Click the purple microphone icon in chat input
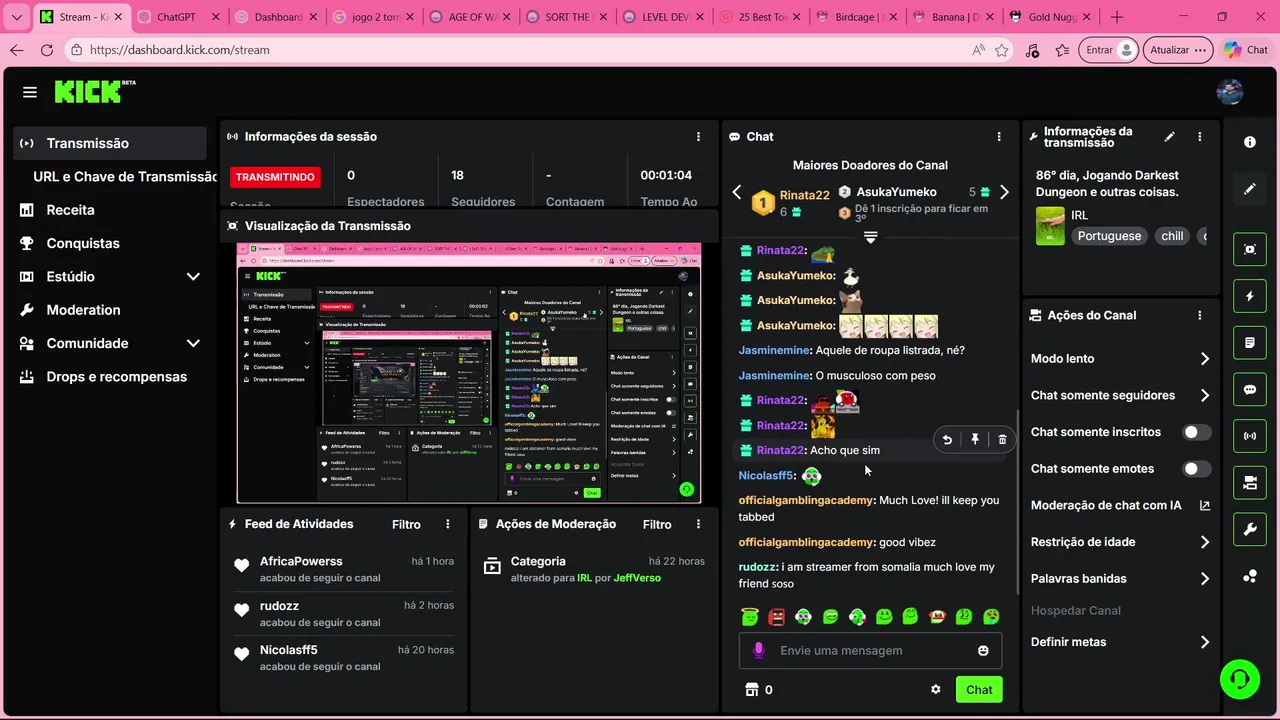This screenshot has width=1280, height=720. pyautogui.click(x=758, y=650)
